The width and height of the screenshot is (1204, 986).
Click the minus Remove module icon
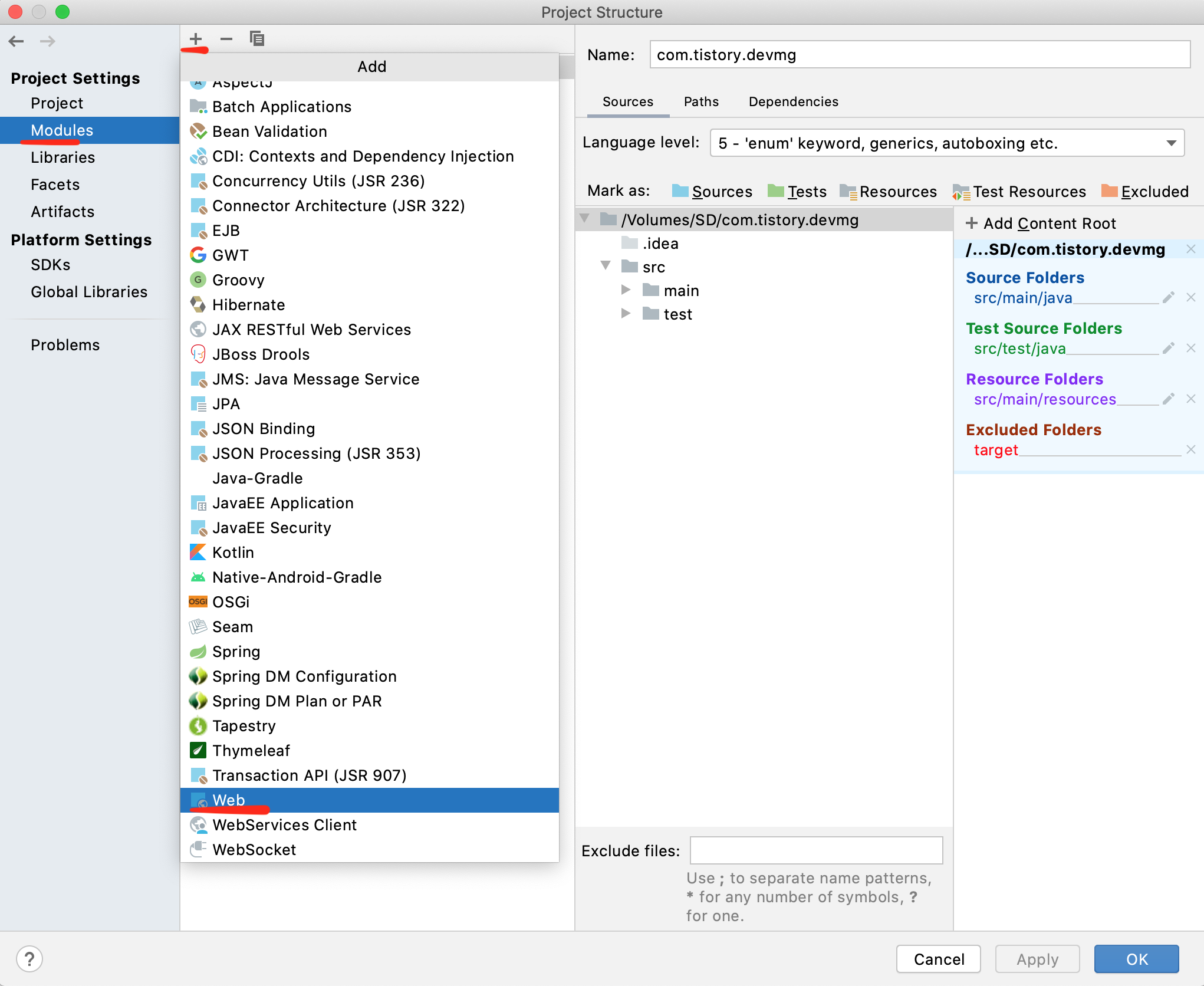pyautogui.click(x=226, y=39)
